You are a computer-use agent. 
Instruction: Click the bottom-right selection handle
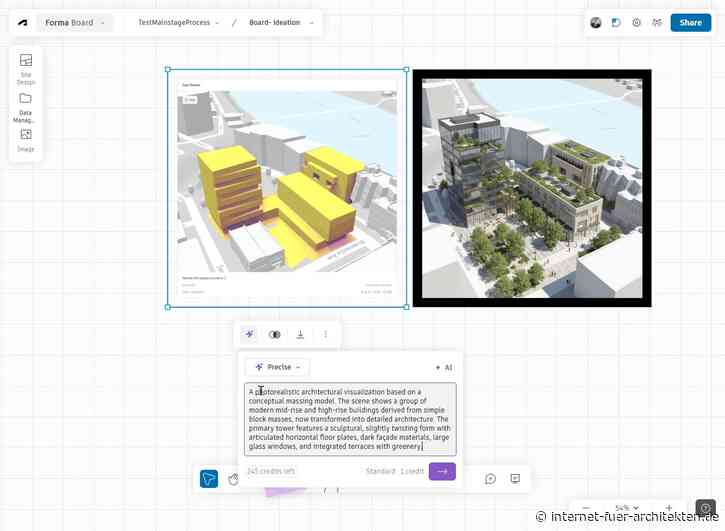[x=406, y=307]
